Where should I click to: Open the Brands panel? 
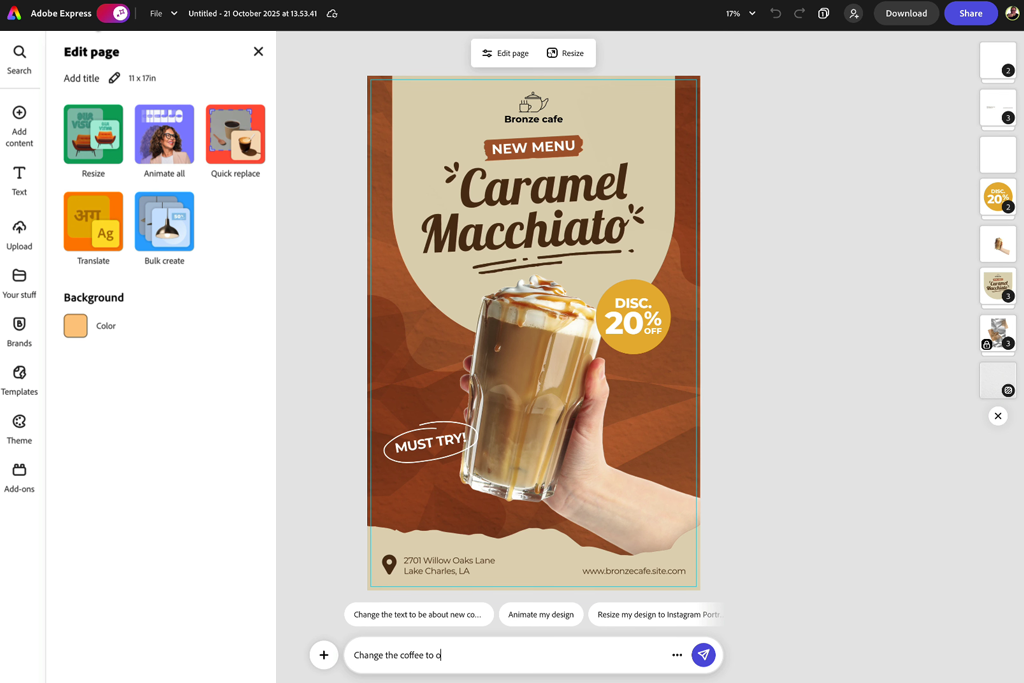coord(19,332)
